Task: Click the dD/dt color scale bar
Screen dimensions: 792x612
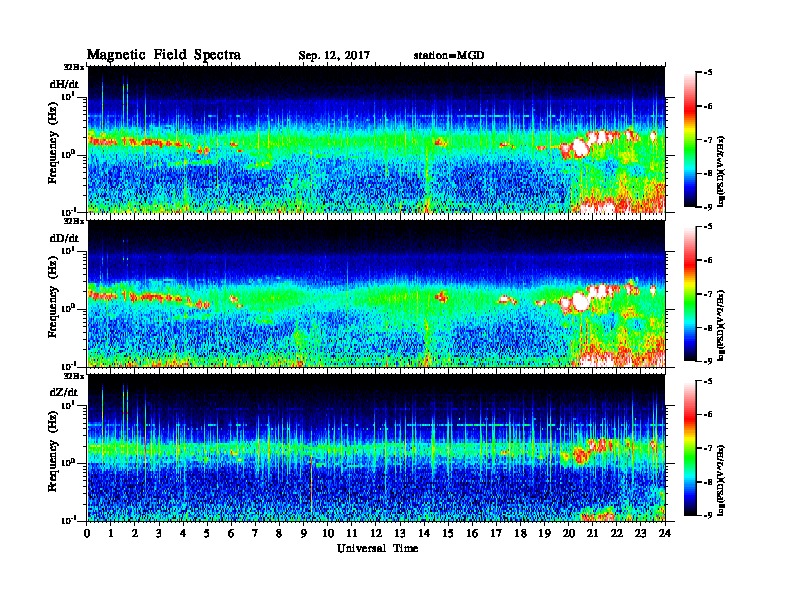Action: pos(690,294)
